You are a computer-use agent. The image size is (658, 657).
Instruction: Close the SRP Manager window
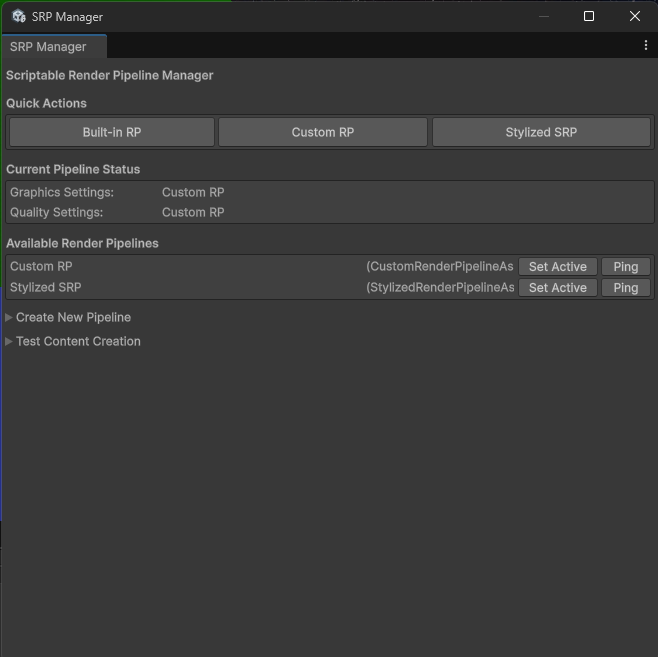(x=635, y=16)
